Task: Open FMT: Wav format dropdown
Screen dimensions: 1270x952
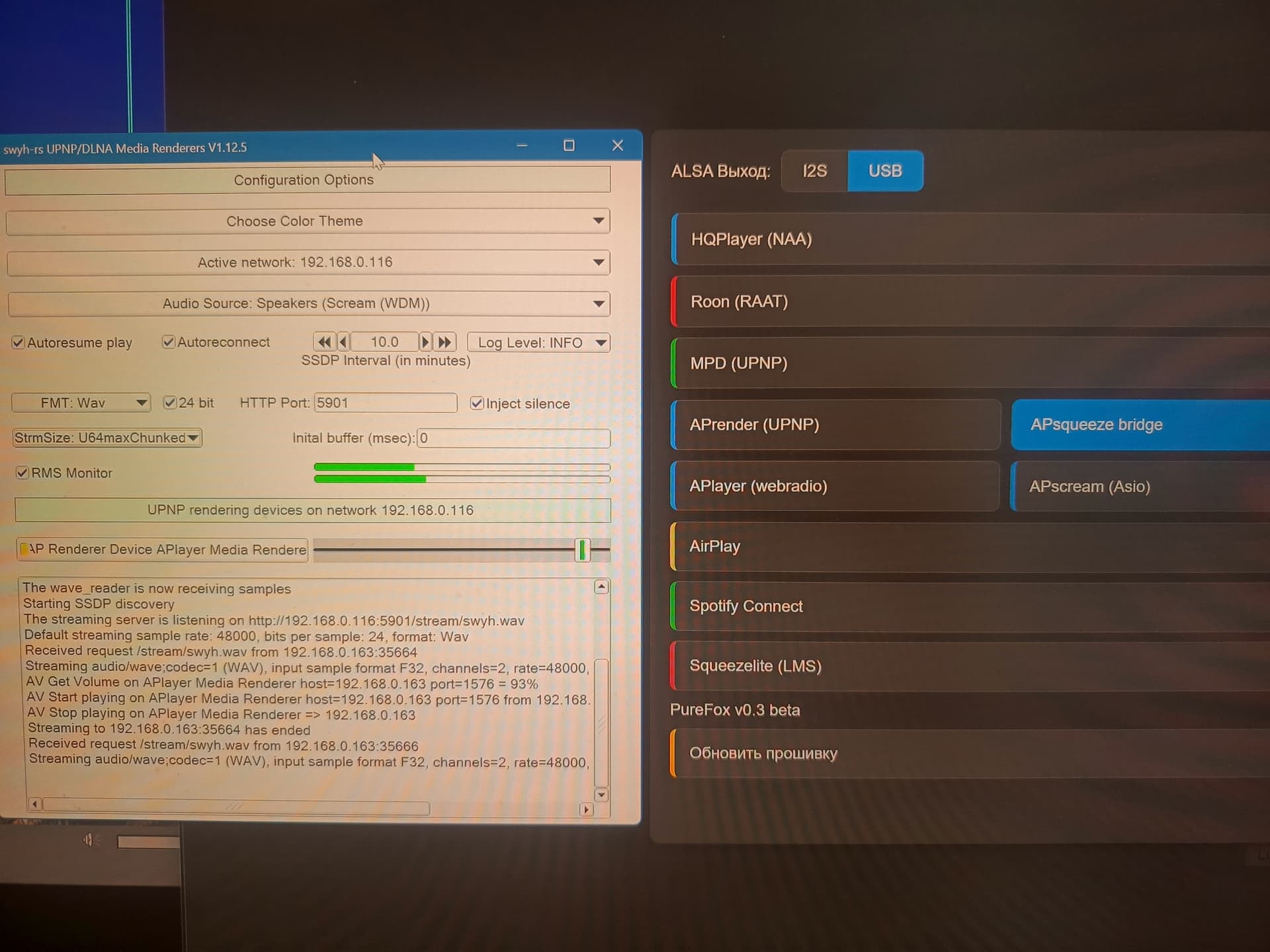Action: point(81,403)
